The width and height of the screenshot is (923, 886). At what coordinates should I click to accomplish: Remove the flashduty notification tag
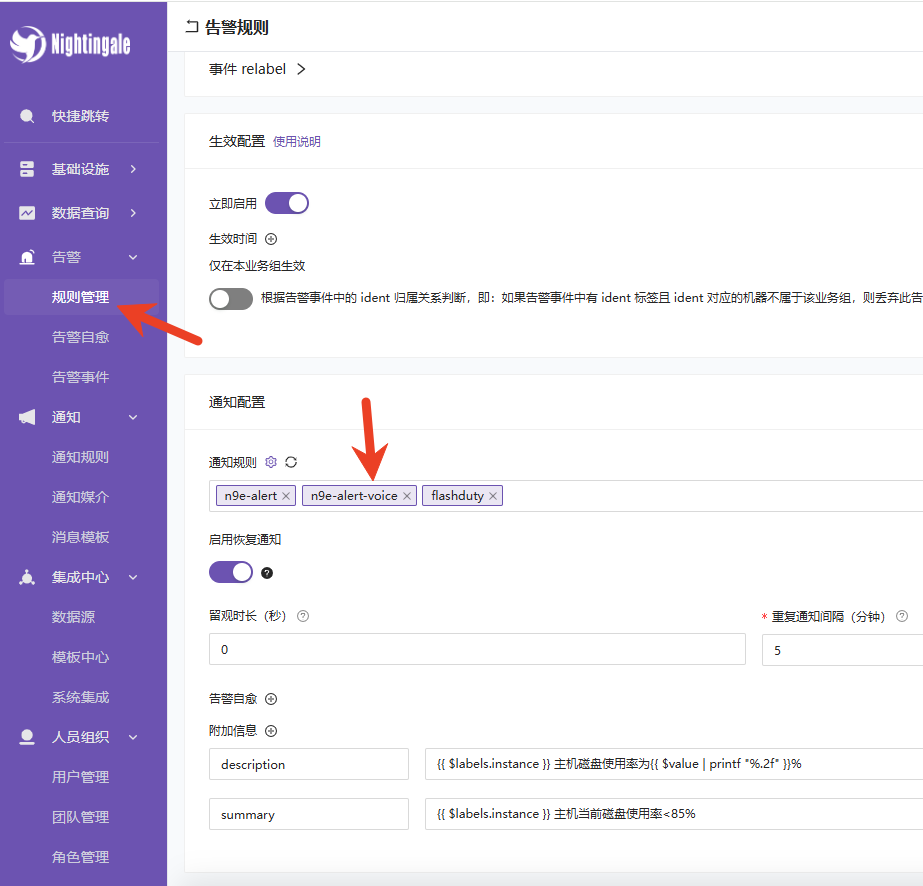tap(493, 496)
